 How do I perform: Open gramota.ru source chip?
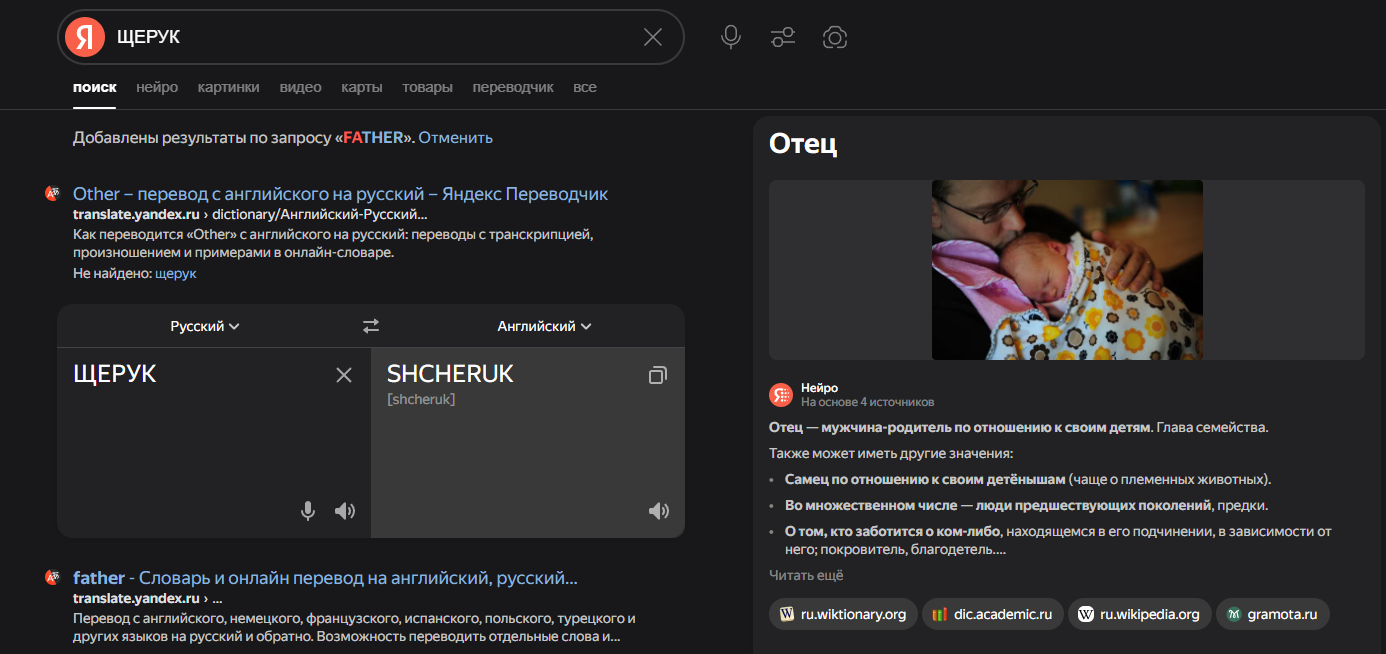pyautogui.click(x=1273, y=614)
